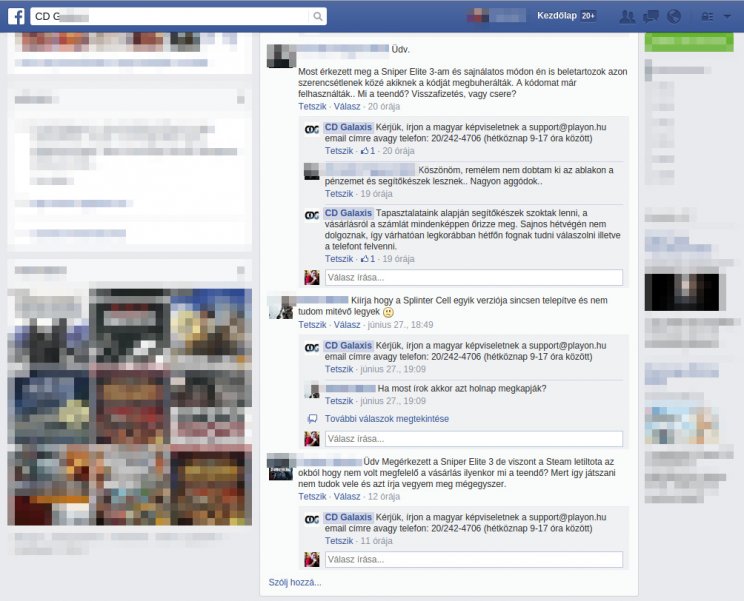Viewport: 744px width, 601px height.
Task: Open the Facebook logo home icon
Action: pos(16,16)
